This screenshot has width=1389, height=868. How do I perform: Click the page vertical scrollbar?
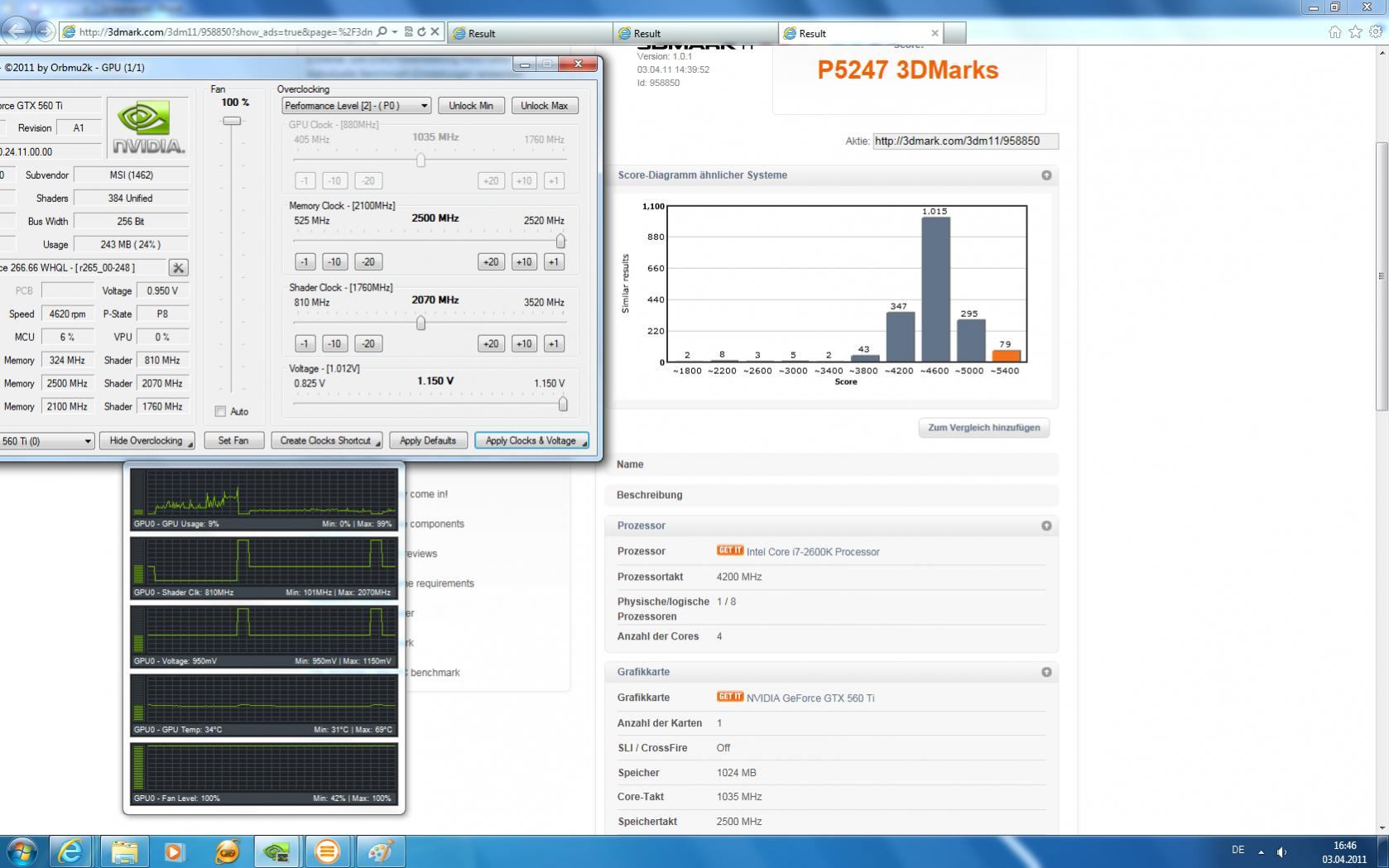pyautogui.click(x=1382, y=276)
